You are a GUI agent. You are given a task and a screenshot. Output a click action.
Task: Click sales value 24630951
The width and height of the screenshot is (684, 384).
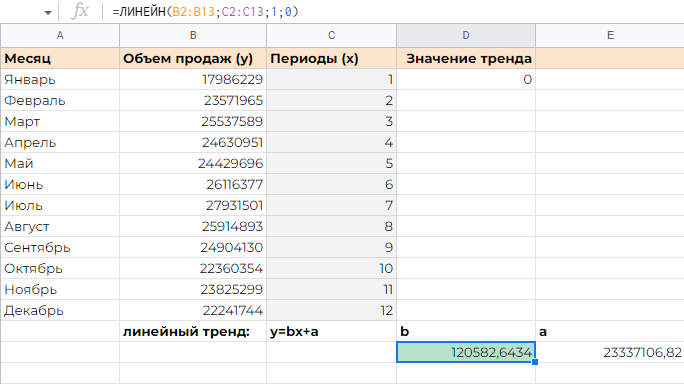pyautogui.click(x=193, y=142)
